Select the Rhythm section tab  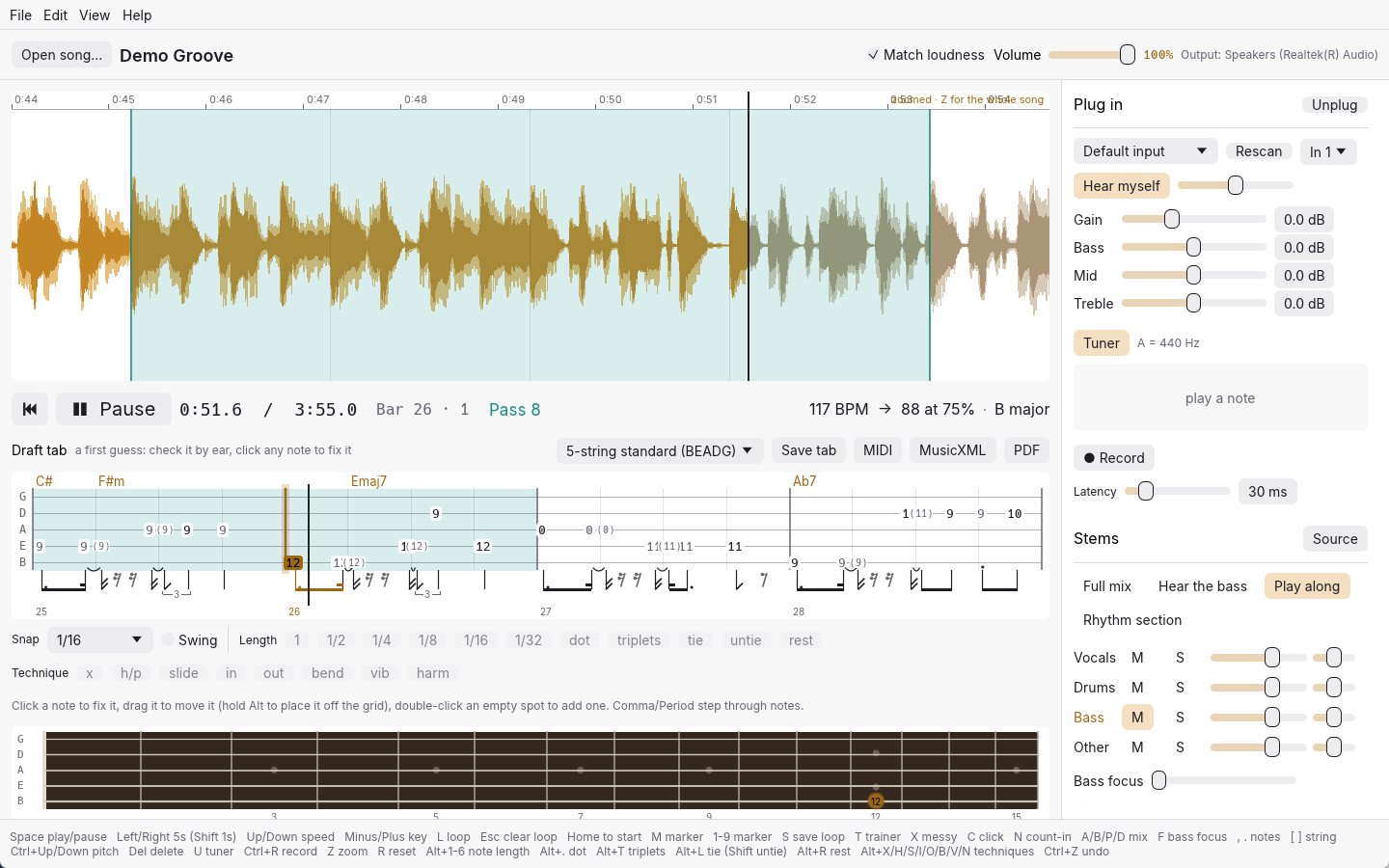tap(1132, 620)
